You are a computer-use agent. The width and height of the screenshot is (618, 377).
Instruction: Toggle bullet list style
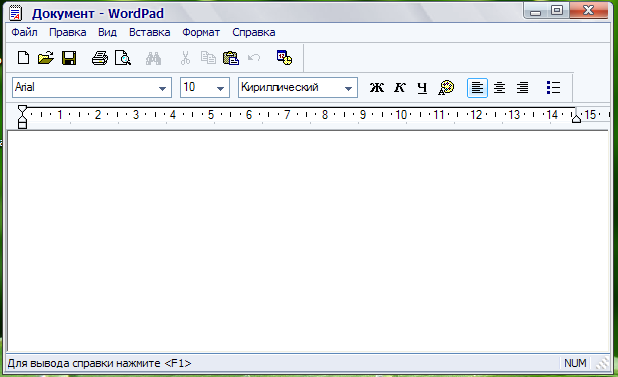pos(553,87)
